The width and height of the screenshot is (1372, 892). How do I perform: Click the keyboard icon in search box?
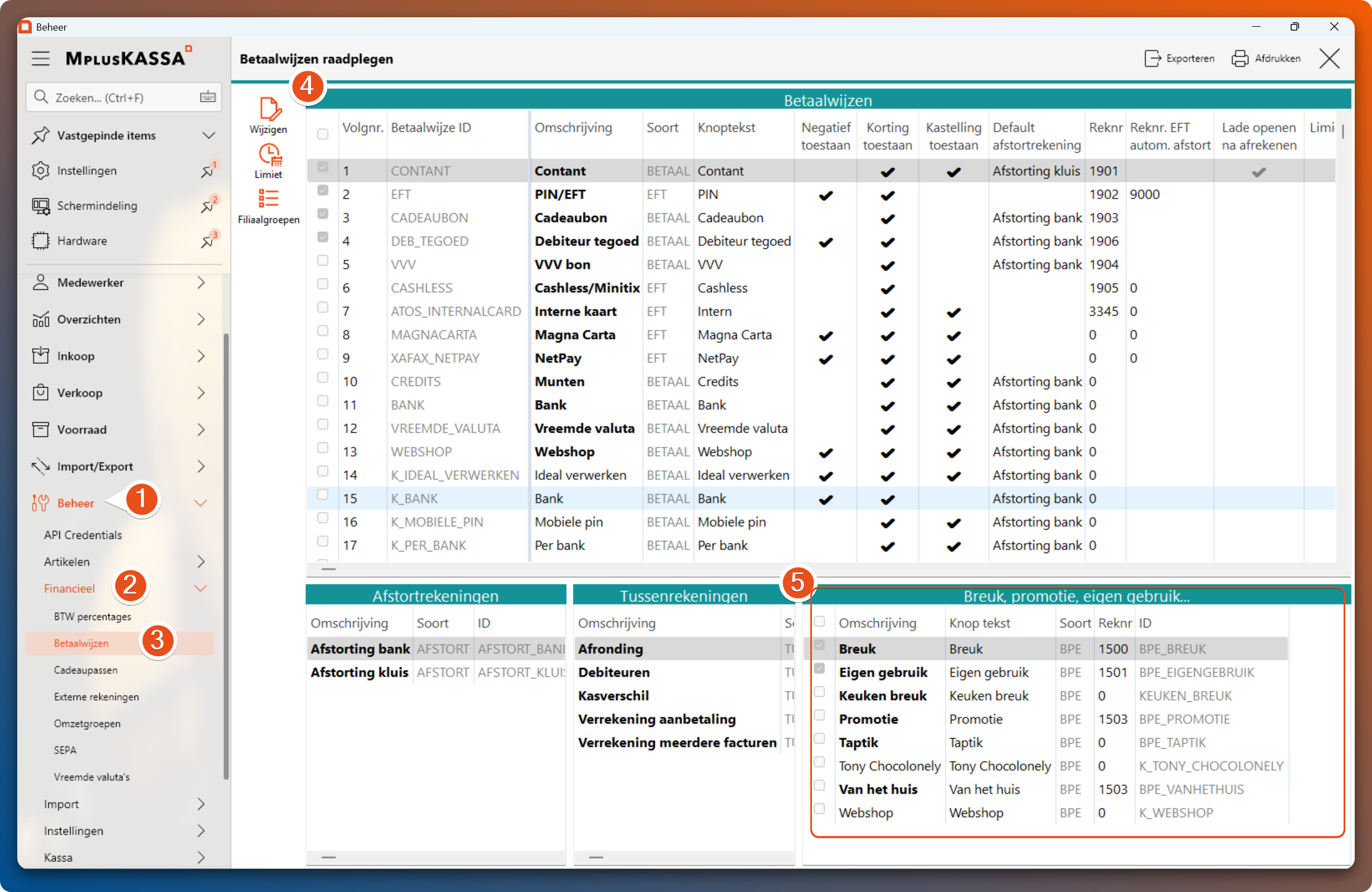207,97
